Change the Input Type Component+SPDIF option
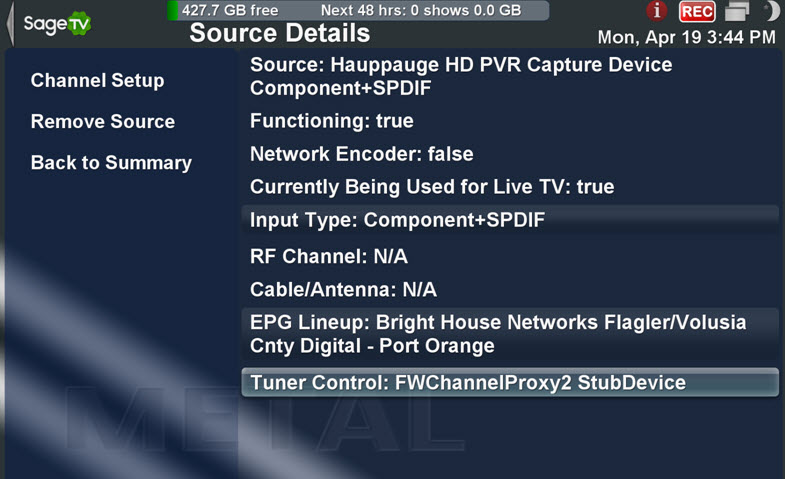The image size is (785, 479). [510, 220]
